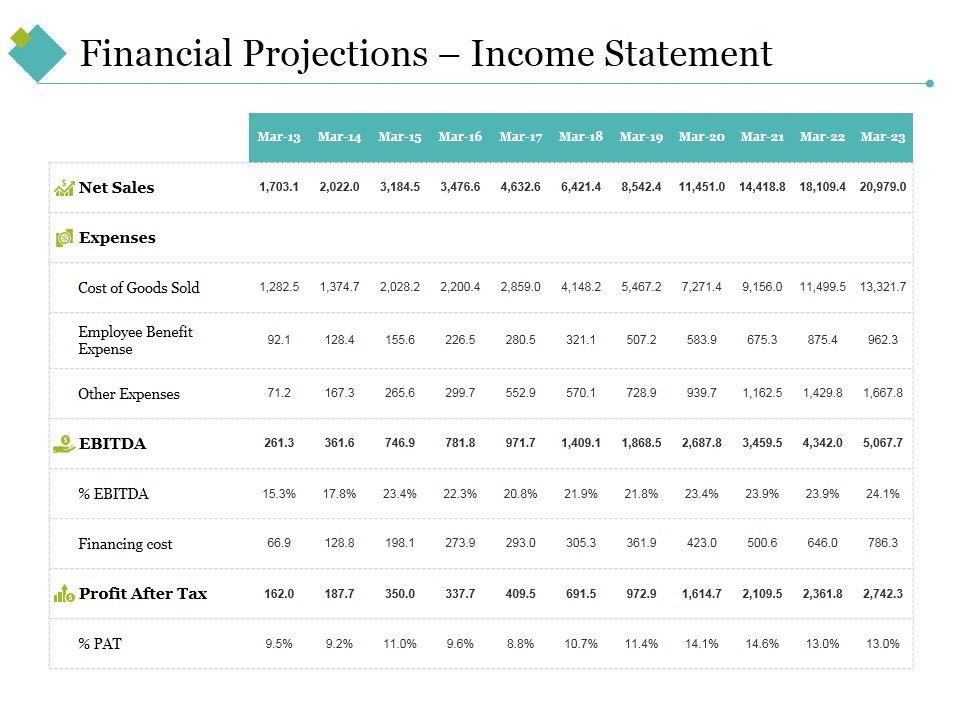Click the Cost of Goods Sold label
Image resolution: width=960 pixels, height=720 pixels.
pyautogui.click(x=139, y=288)
